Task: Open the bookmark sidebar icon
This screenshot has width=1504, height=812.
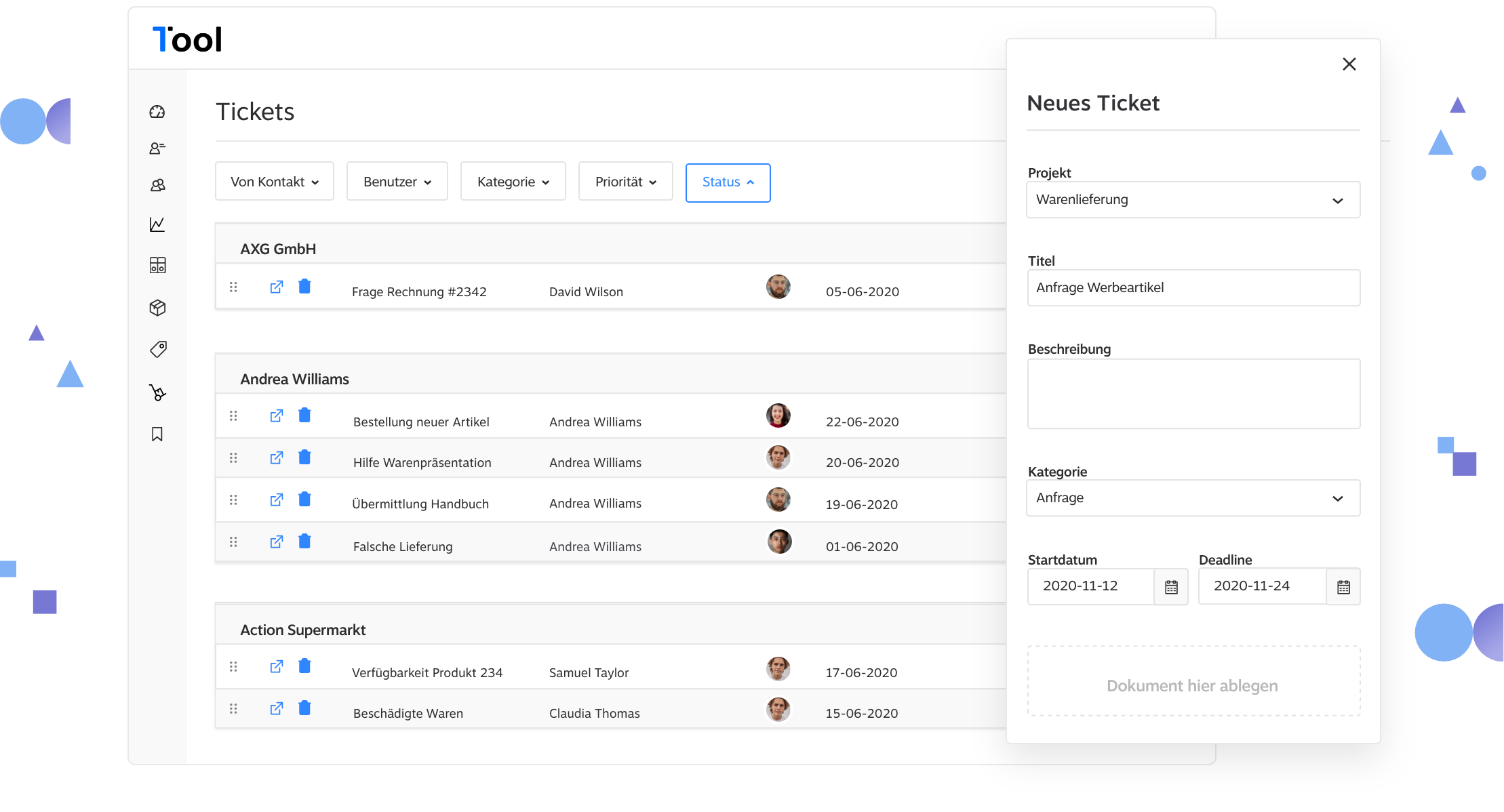Action: tap(157, 434)
